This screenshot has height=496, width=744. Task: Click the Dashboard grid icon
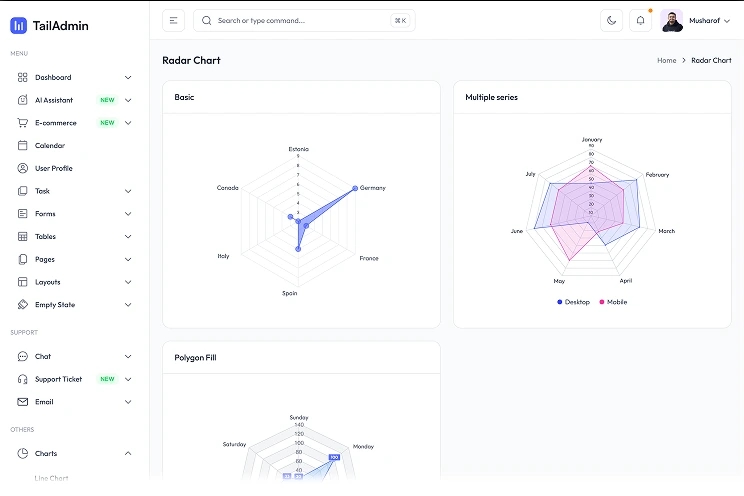point(22,77)
